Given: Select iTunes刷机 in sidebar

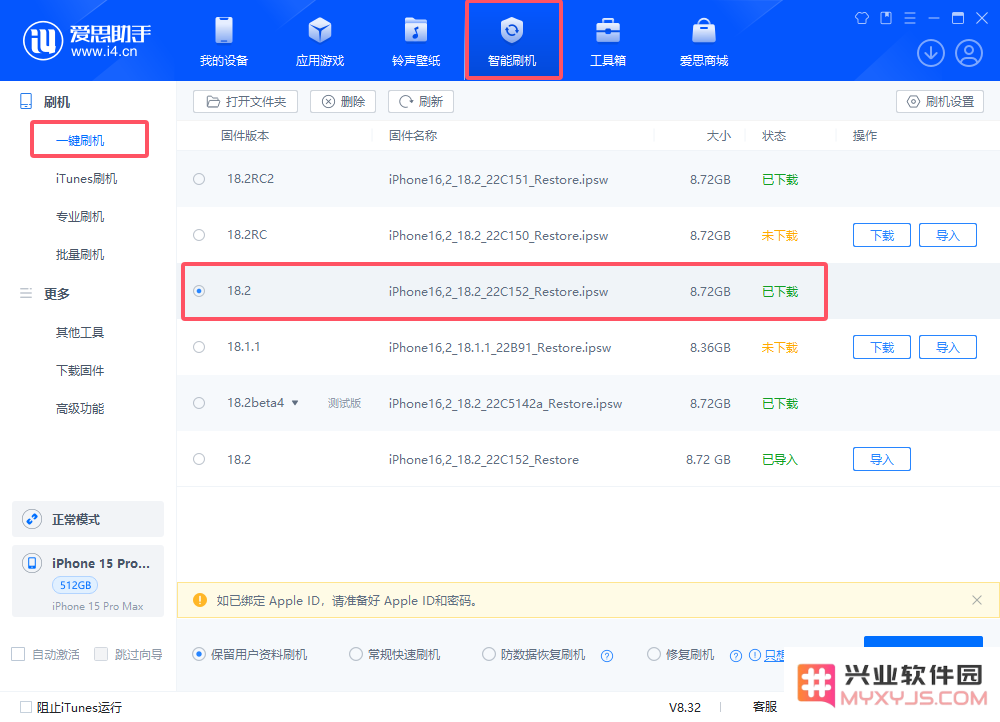Looking at the screenshot, I should click(x=86, y=179).
